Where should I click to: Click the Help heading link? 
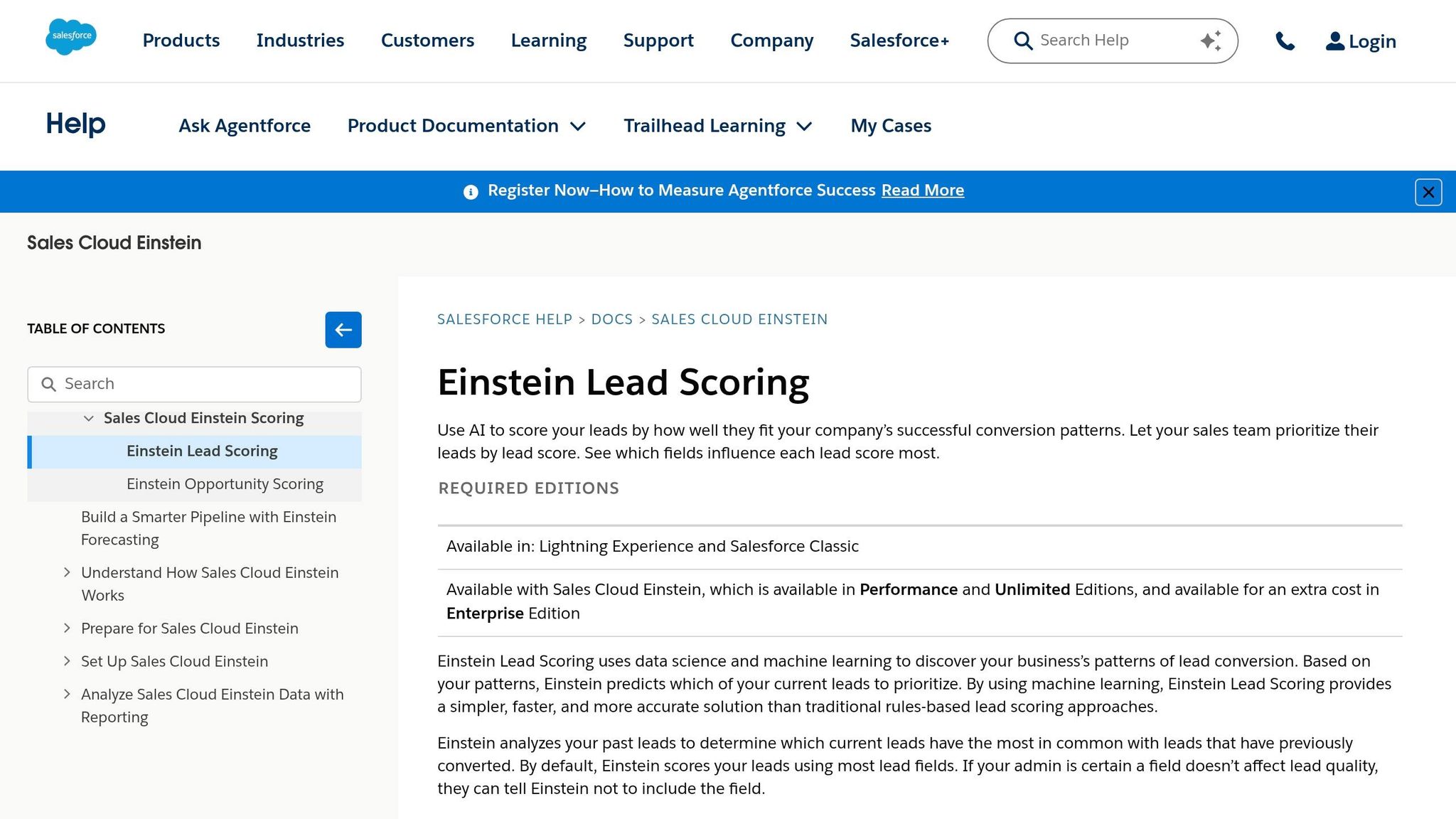[75, 124]
